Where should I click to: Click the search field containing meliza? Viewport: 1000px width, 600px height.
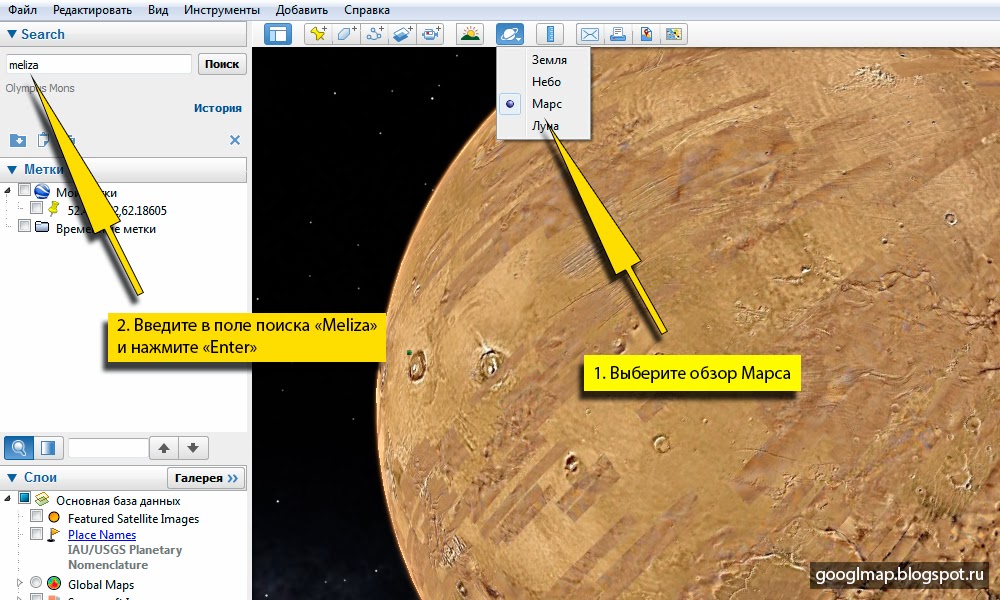point(99,64)
